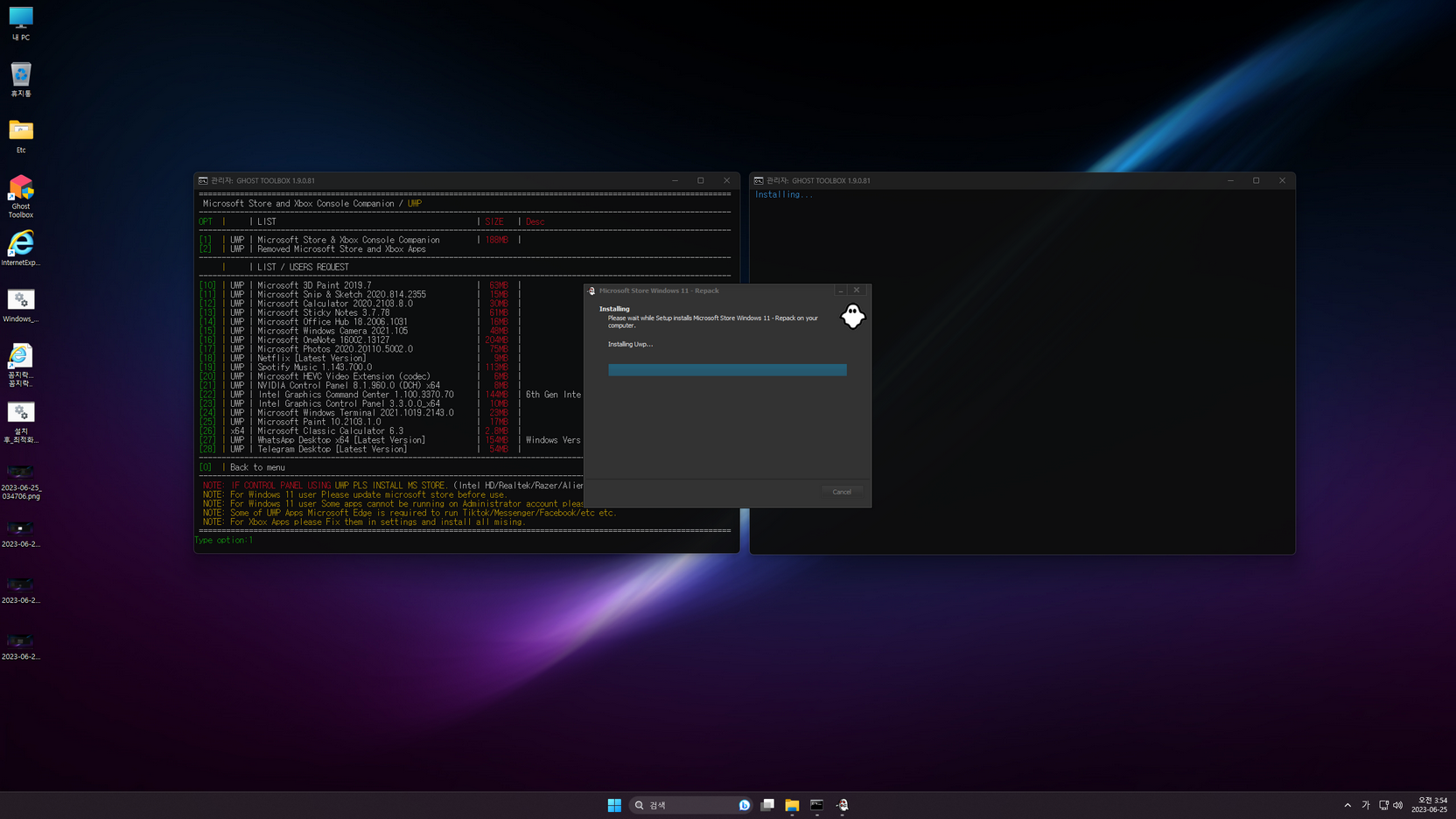Close the right Installing console window
Image resolution: width=1456 pixels, height=819 pixels.
[1283, 181]
